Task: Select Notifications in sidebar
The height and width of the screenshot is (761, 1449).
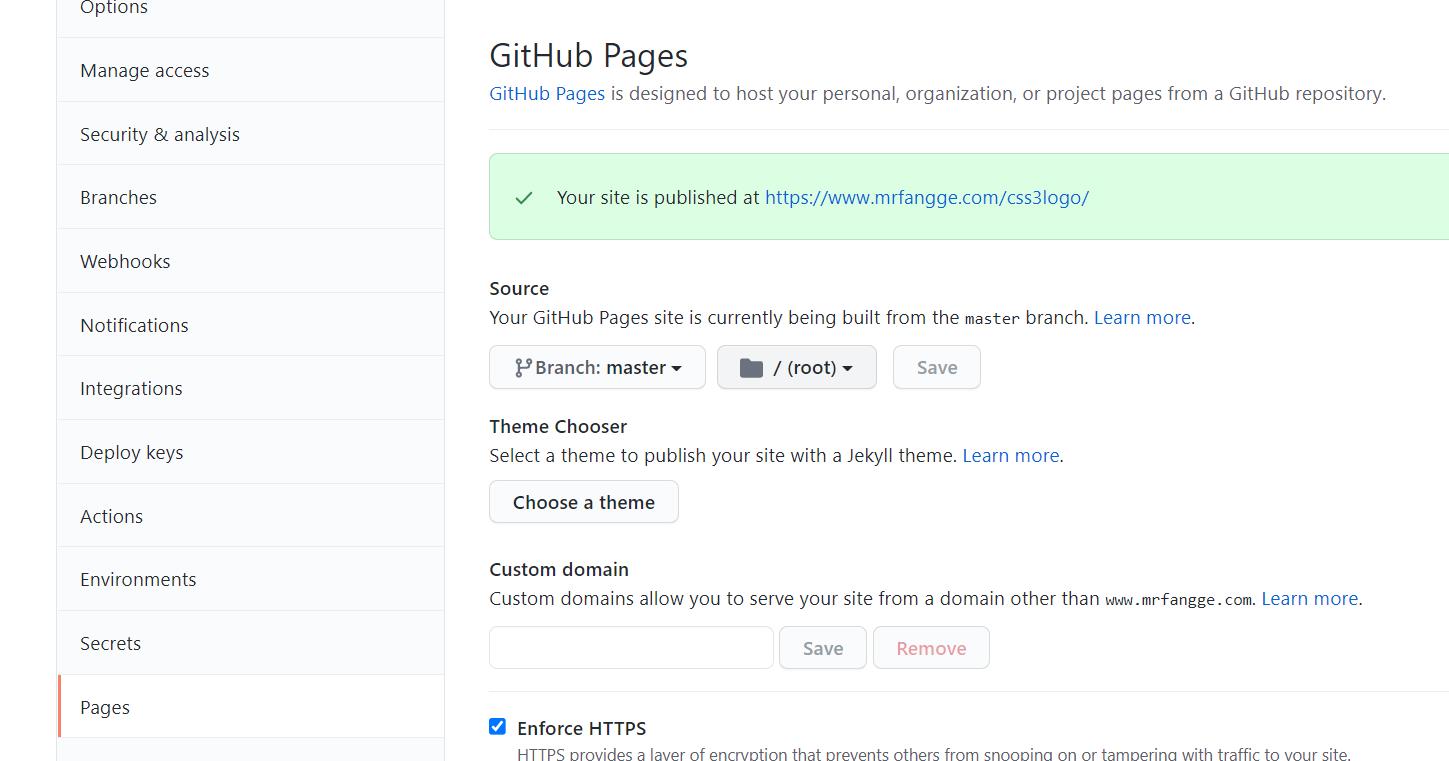Action: (x=251, y=325)
